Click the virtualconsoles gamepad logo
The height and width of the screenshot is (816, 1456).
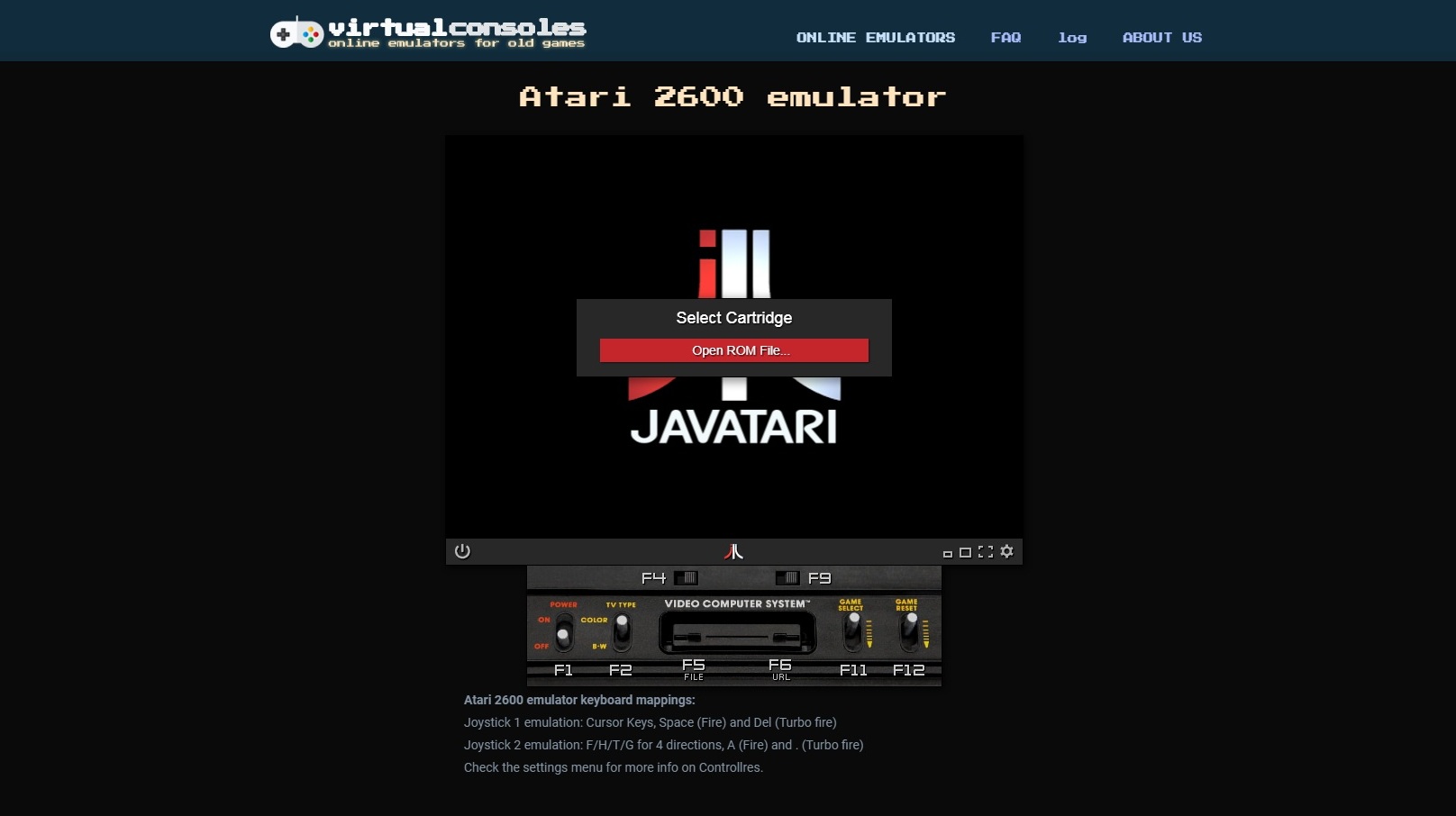[x=296, y=33]
